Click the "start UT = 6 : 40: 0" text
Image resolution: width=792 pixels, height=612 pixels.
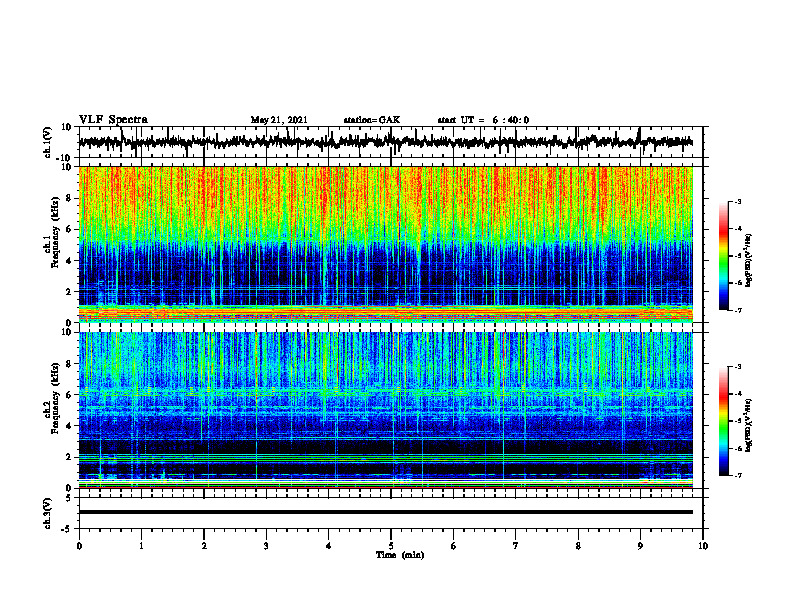483,120
